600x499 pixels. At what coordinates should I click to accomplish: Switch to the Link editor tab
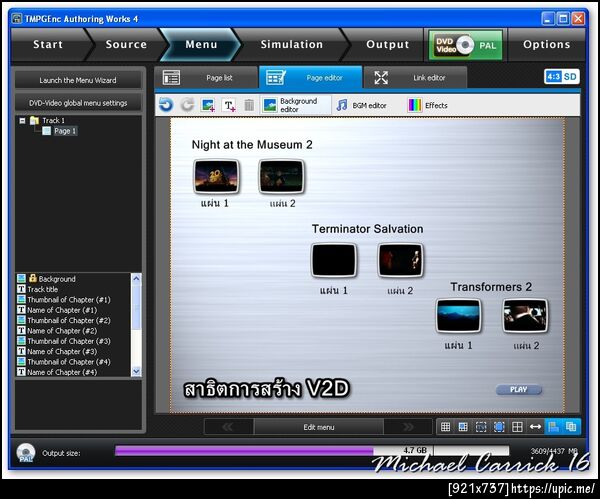pyautogui.click(x=415, y=78)
